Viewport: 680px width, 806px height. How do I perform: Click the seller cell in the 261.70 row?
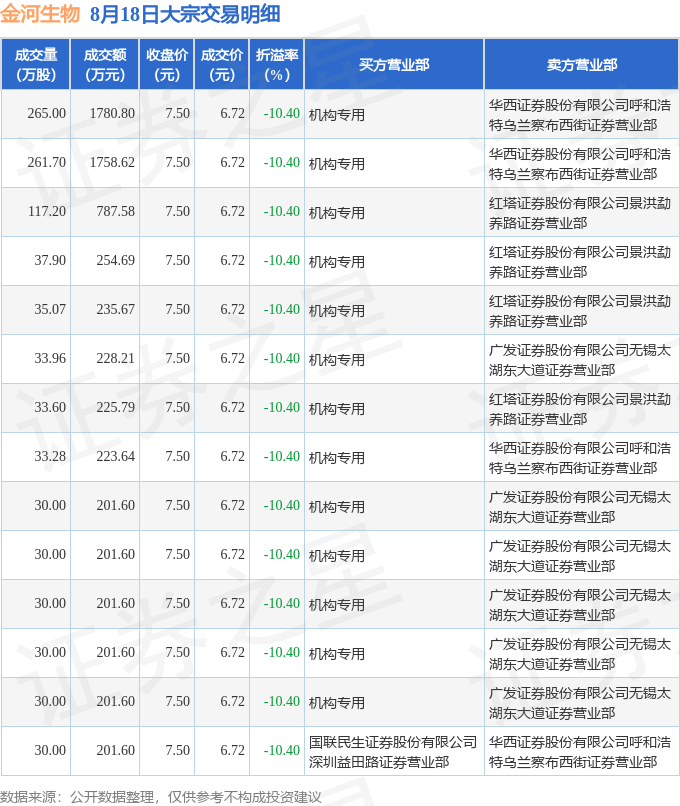pyautogui.click(x=580, y=164)
